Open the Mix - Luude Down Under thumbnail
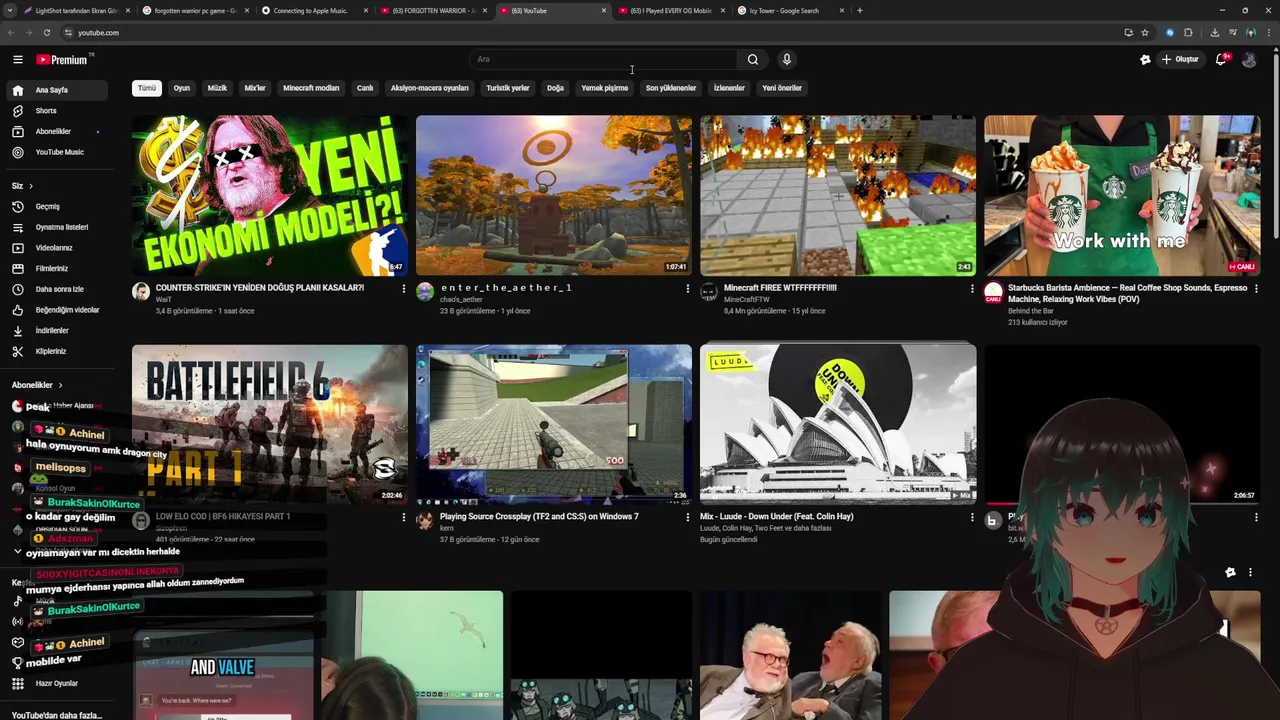 [838, 424]
